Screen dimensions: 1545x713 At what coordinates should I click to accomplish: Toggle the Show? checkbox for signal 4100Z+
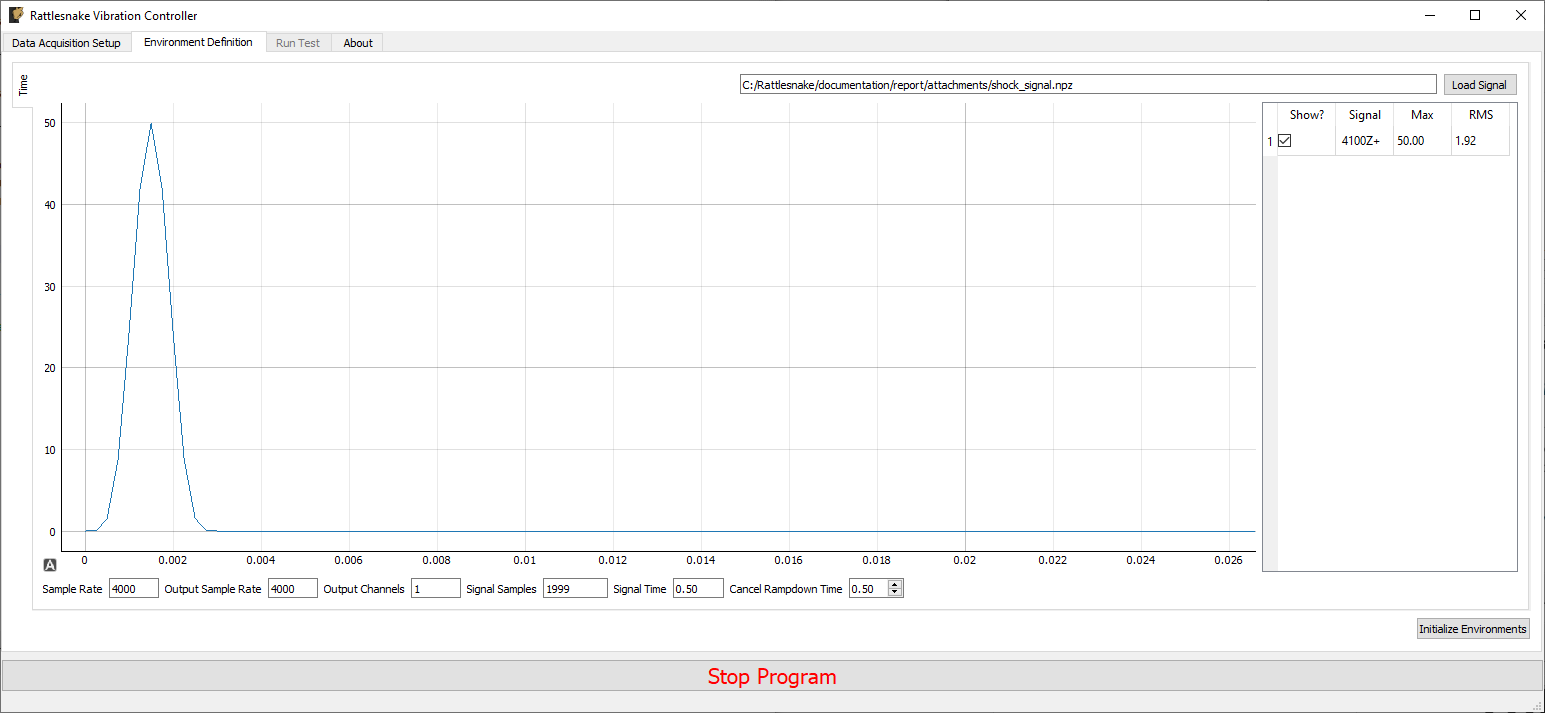pos(1284,140)
